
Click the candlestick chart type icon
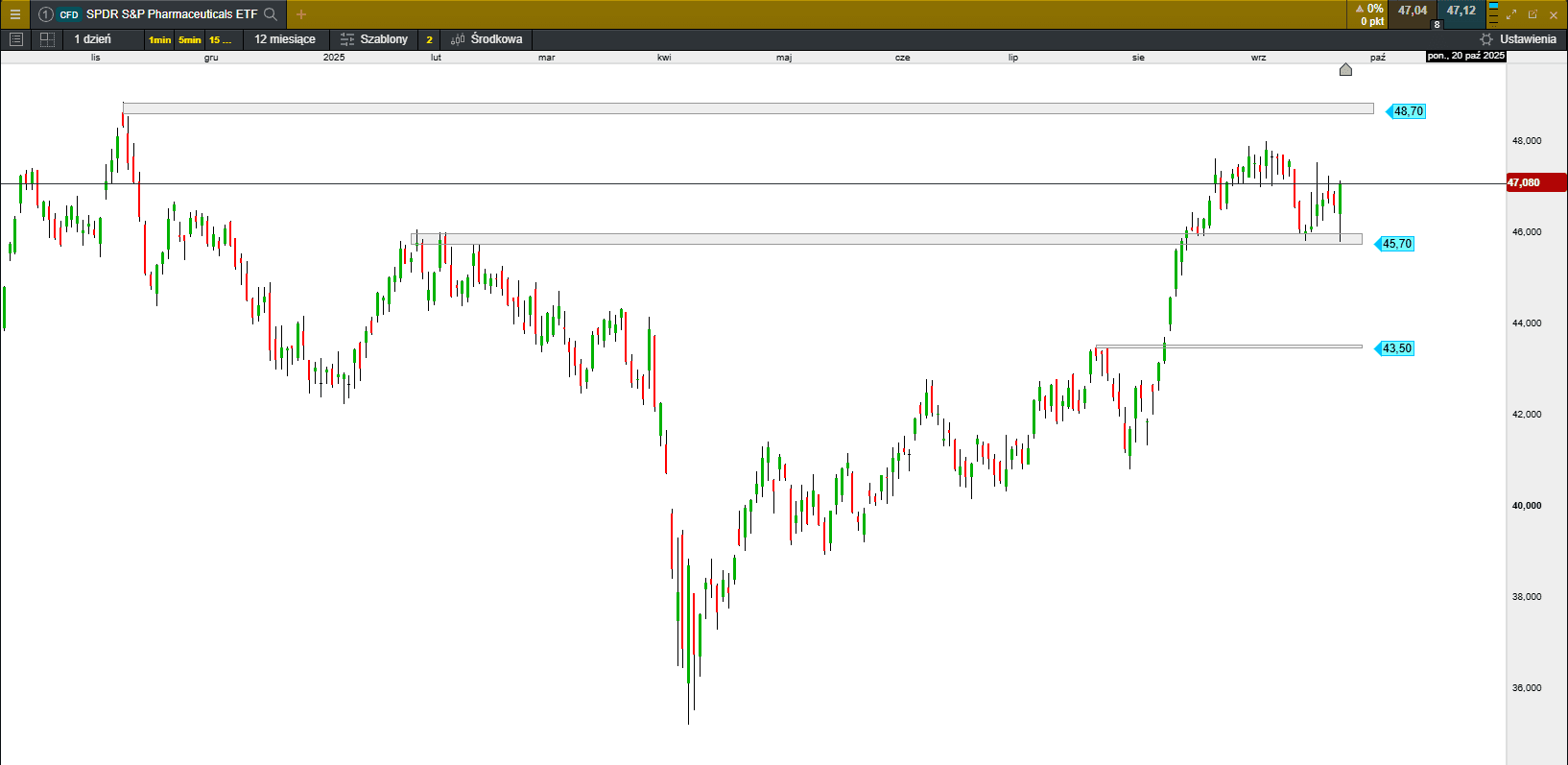pyautogui.click(x=458, y=39)
